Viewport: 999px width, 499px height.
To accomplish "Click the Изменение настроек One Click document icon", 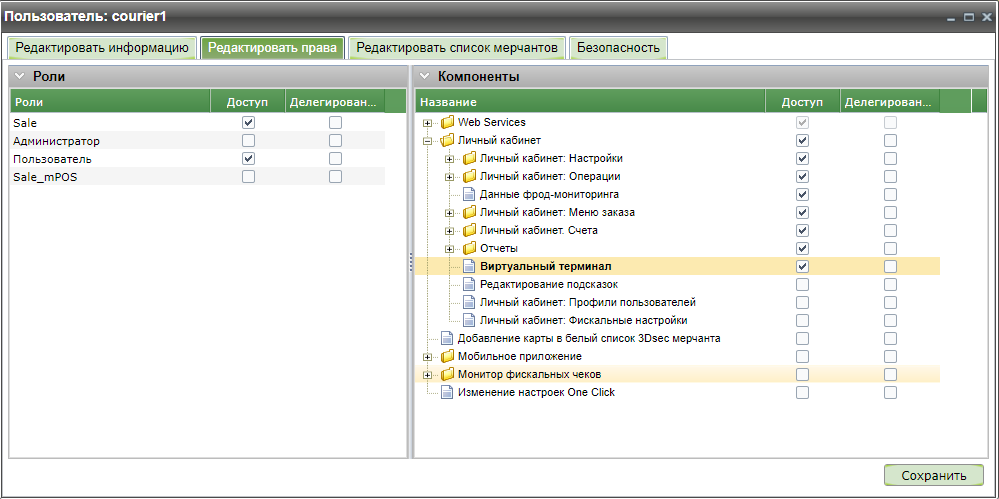I will pos(447,392).
